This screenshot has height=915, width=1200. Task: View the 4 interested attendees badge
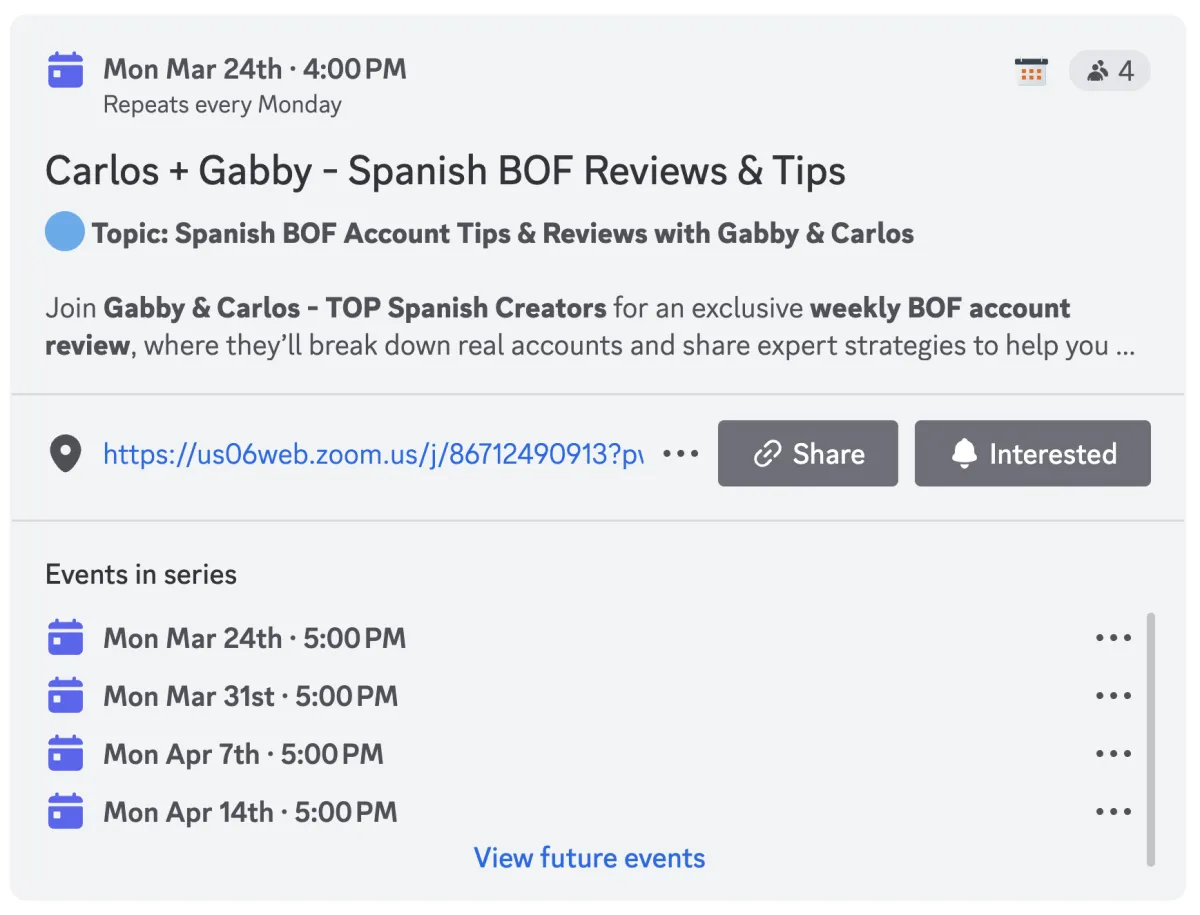point(1110,71)
